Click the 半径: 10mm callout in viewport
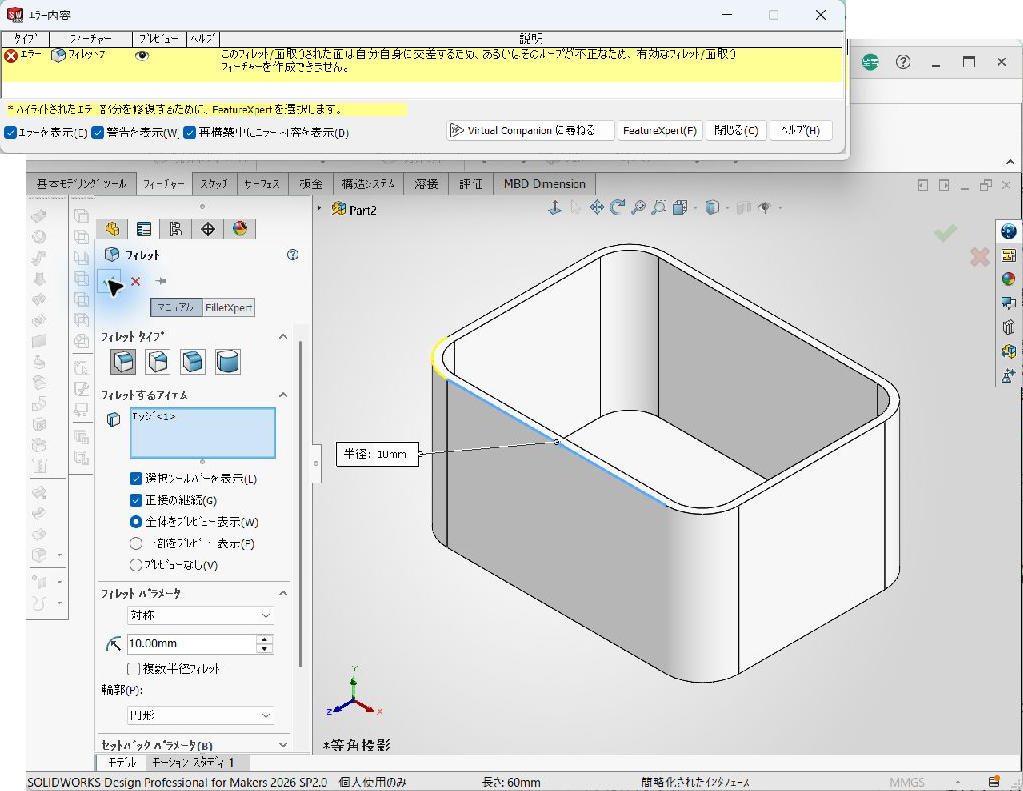 pyautogui.click(x=377, y=454)
